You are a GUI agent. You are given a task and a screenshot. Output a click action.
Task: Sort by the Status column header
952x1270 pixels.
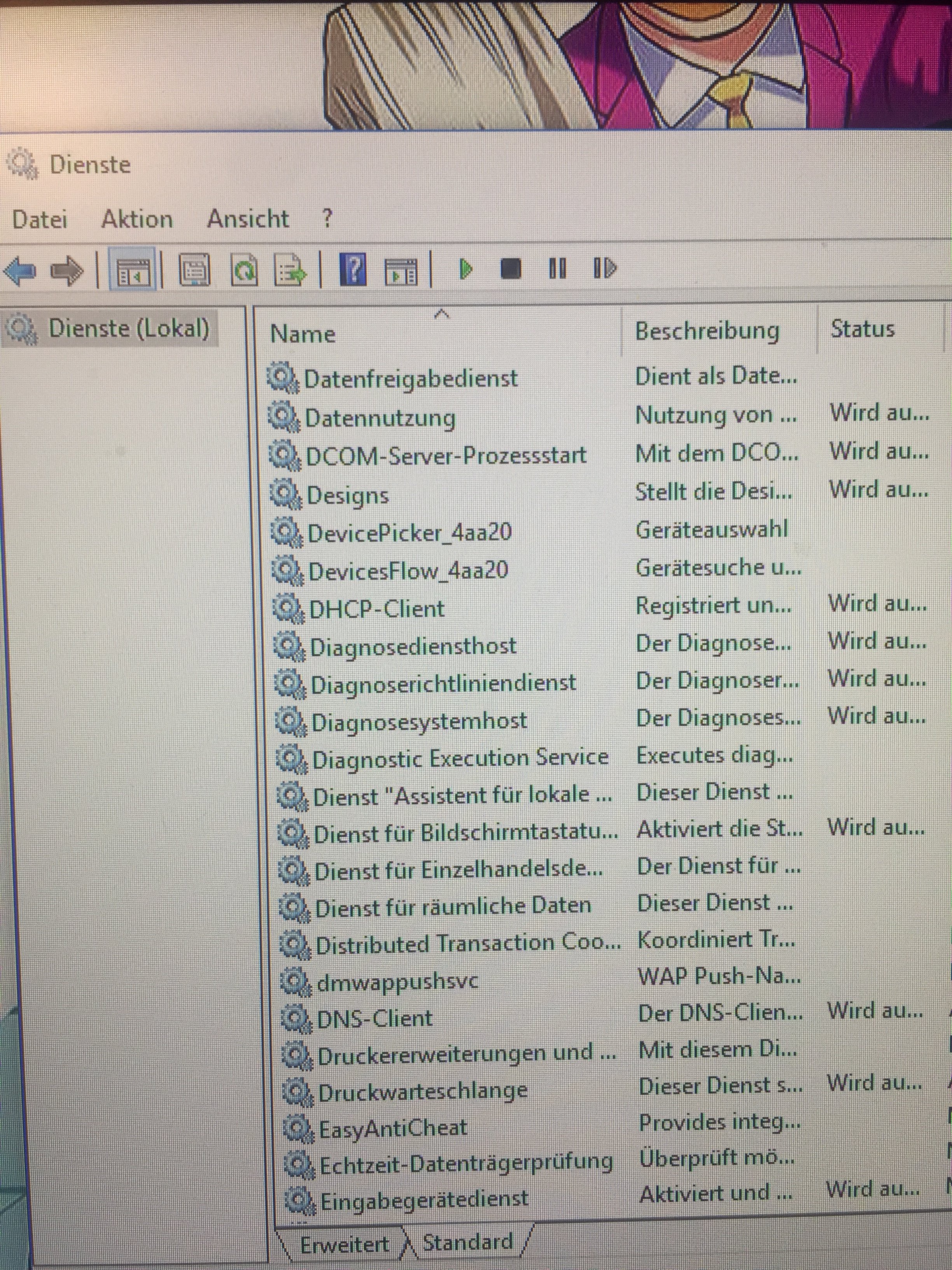pyautogui.click(x=863, y=329)
